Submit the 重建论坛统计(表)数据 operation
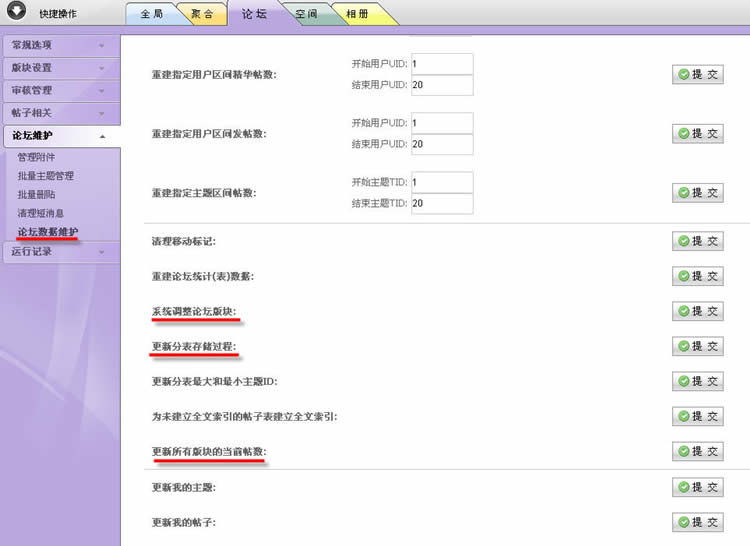The width and height of the screenshot is (750, 546). 698,276
